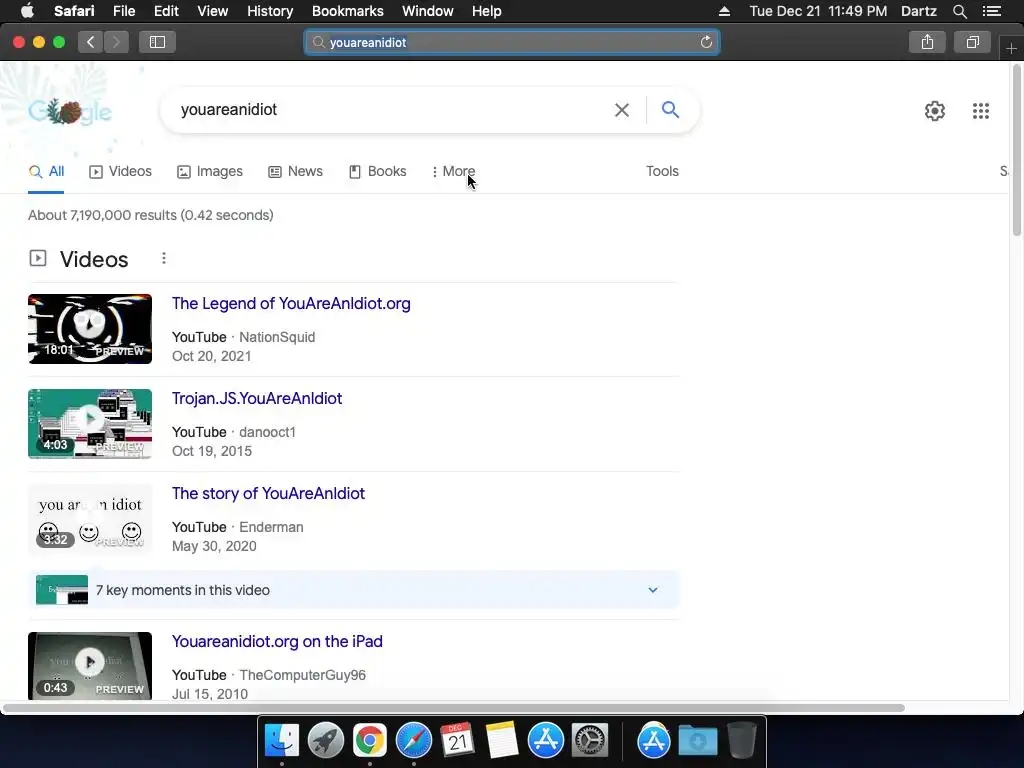
Task: Open a new tab with plus button
Action: click(x=1011, y=48)
